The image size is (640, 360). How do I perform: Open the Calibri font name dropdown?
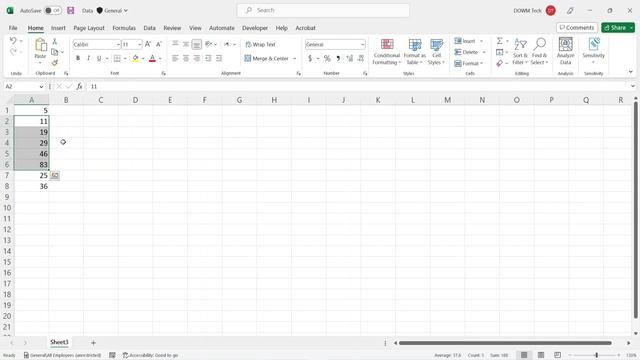[x=118, y=44]
